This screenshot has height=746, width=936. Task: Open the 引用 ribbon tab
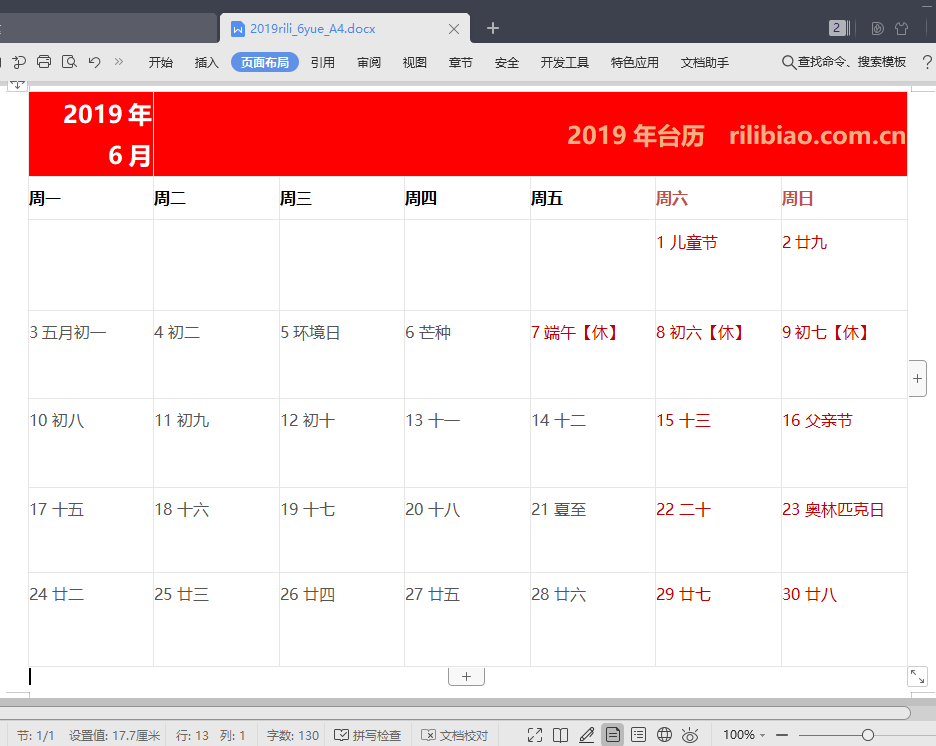[323, 62]
